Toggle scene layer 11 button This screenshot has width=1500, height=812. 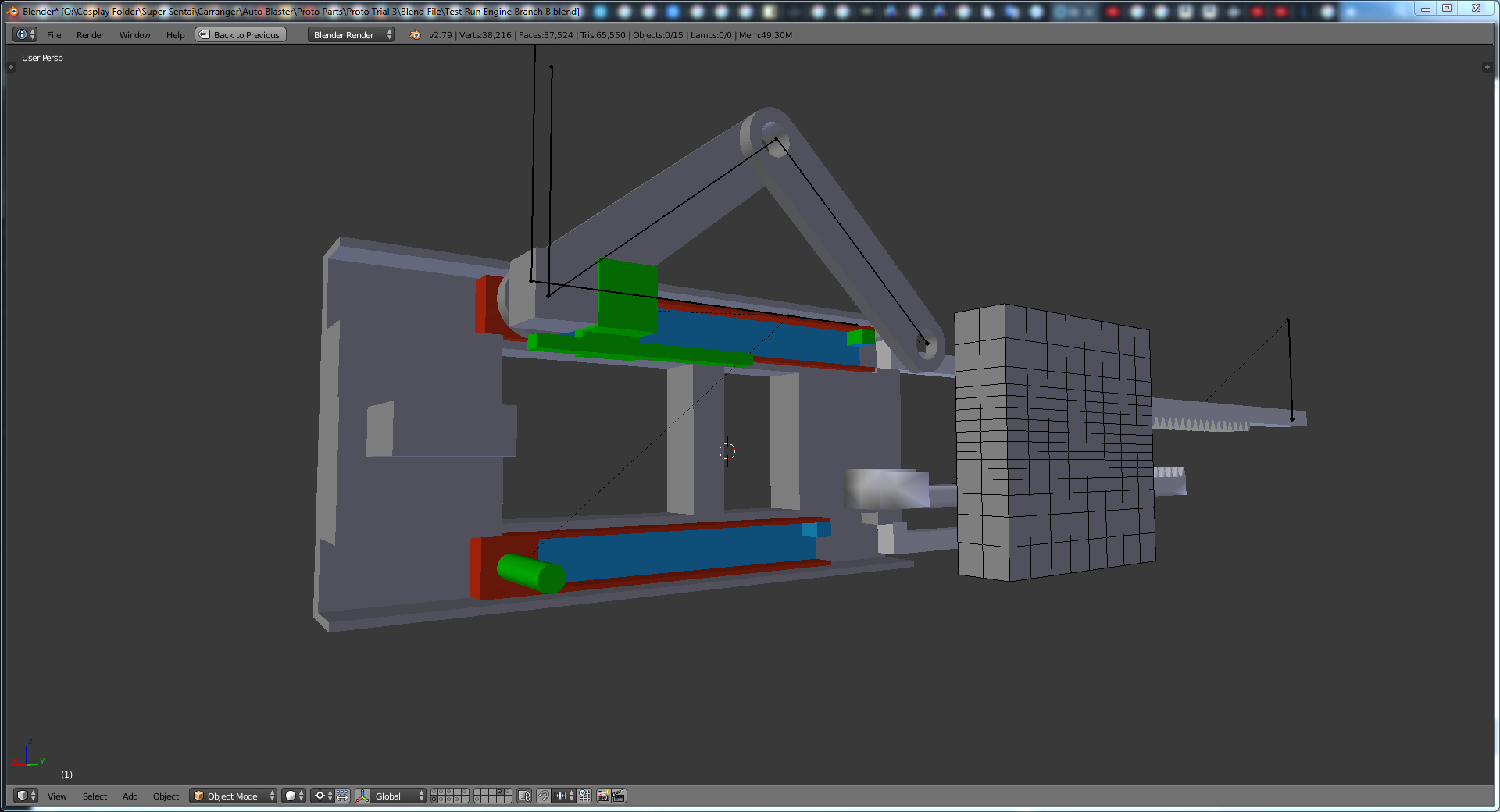click(435, 800)
